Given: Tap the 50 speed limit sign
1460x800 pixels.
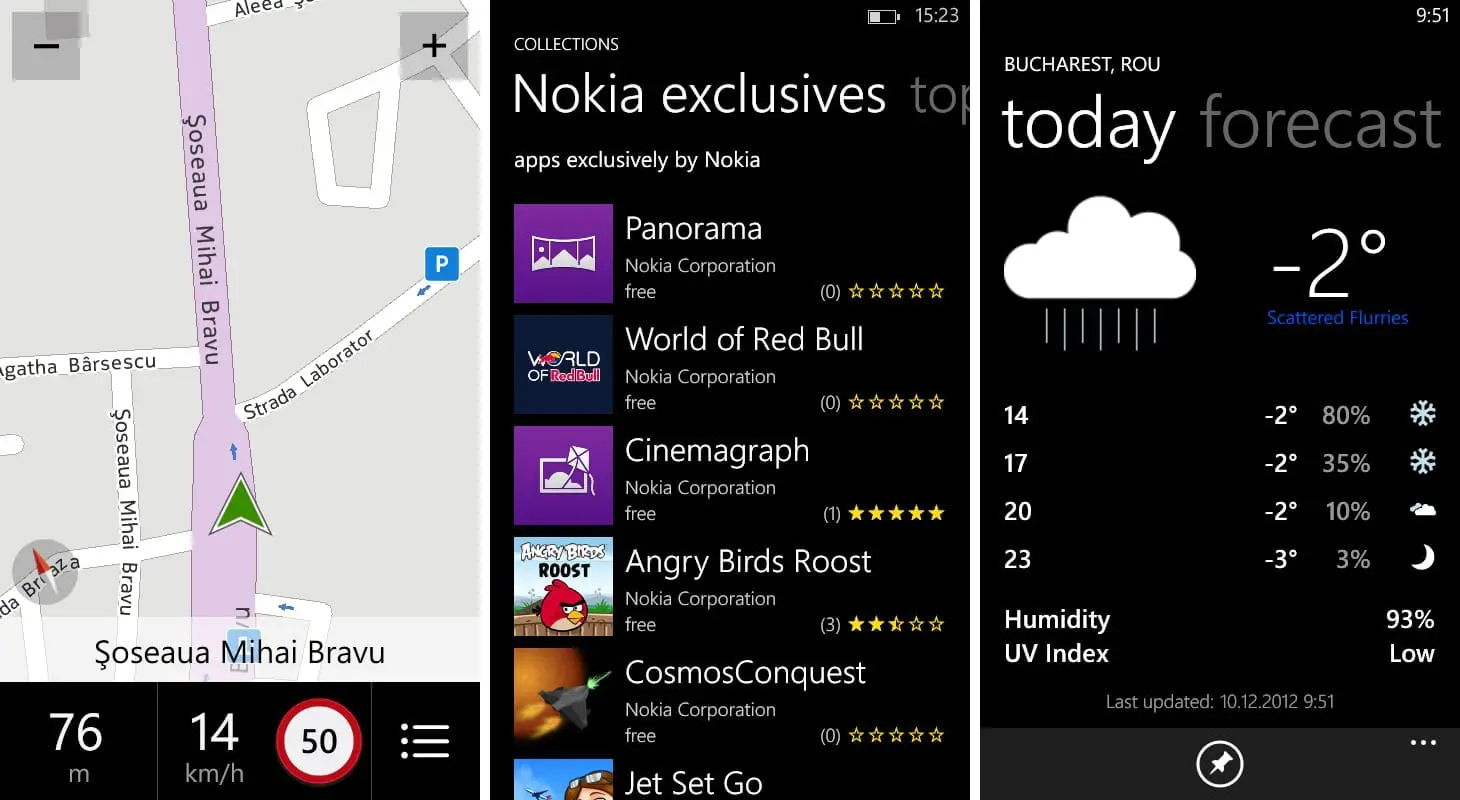Looking at the screenshot, I should coord(319,741).
